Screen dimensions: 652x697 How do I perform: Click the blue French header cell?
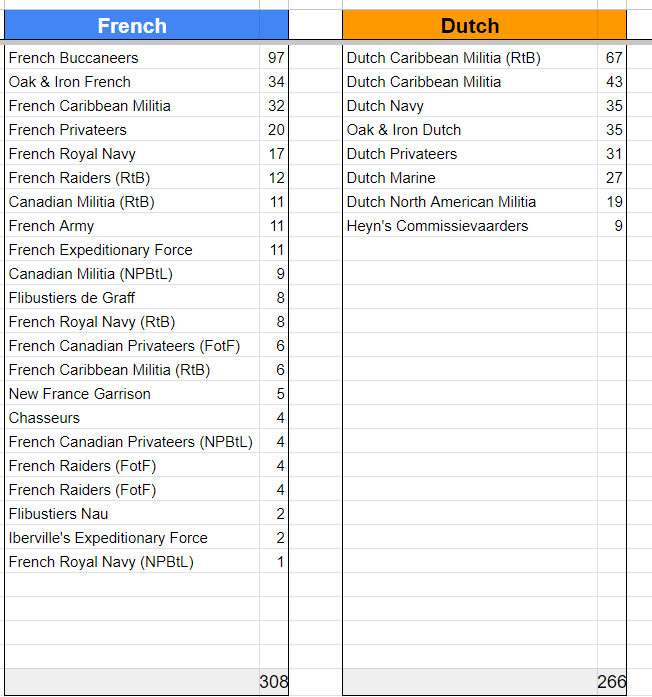[132, 26]
